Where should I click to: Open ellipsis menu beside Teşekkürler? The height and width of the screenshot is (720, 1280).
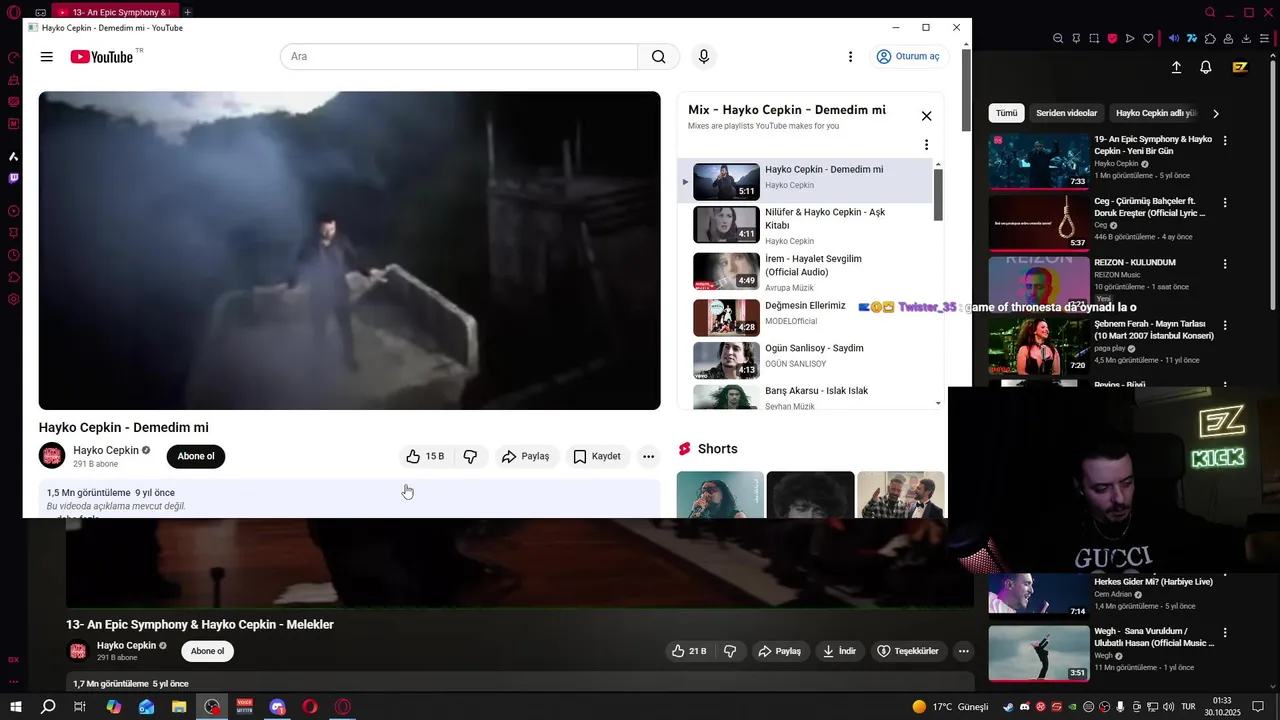[963, 651]
